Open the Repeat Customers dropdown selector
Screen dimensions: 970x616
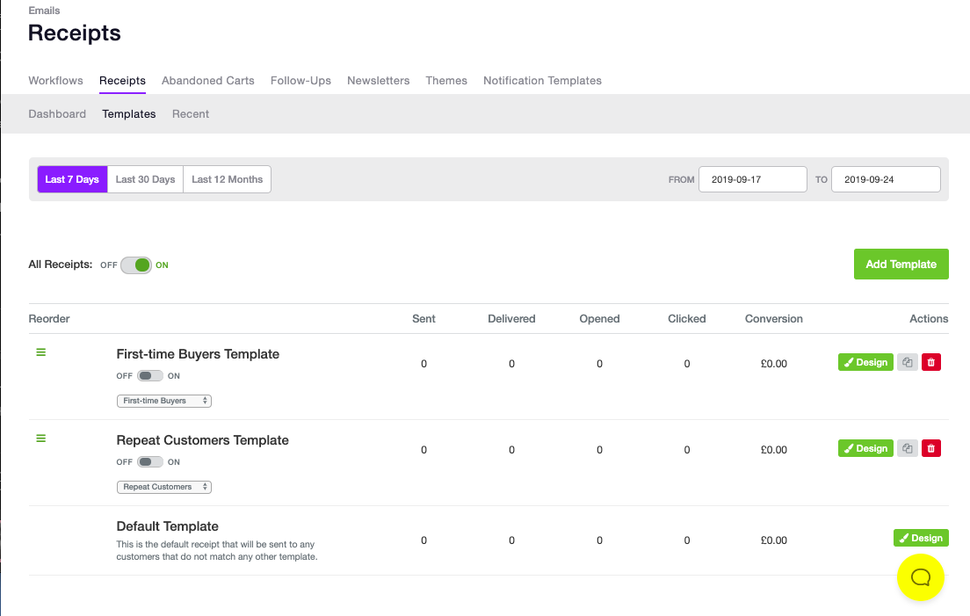[164, 487]
